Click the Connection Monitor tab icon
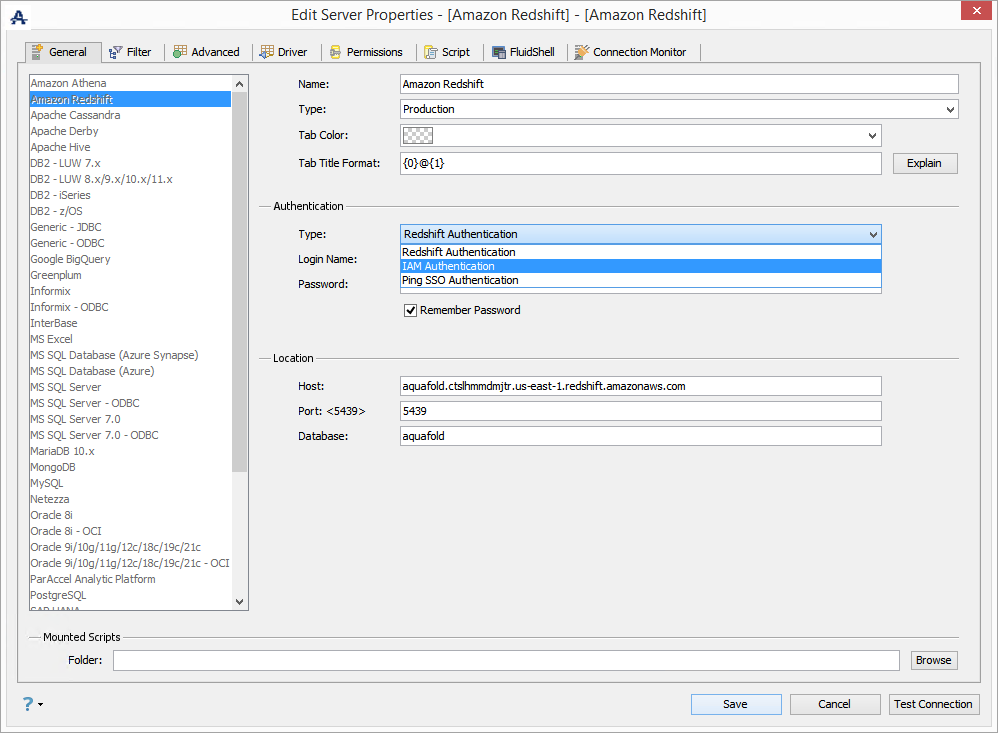This screenshot has width=998, height=733. click(x=582, y=52)
